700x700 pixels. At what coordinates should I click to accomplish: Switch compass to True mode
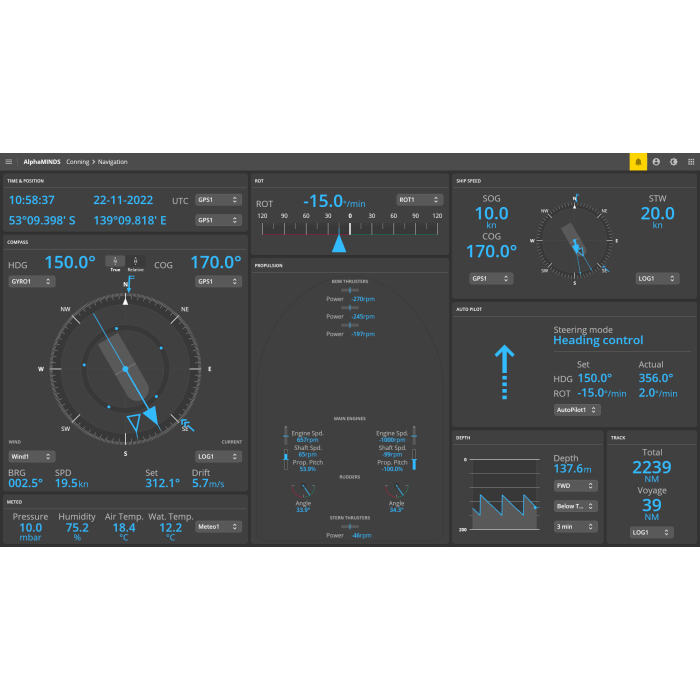(115, 264)
